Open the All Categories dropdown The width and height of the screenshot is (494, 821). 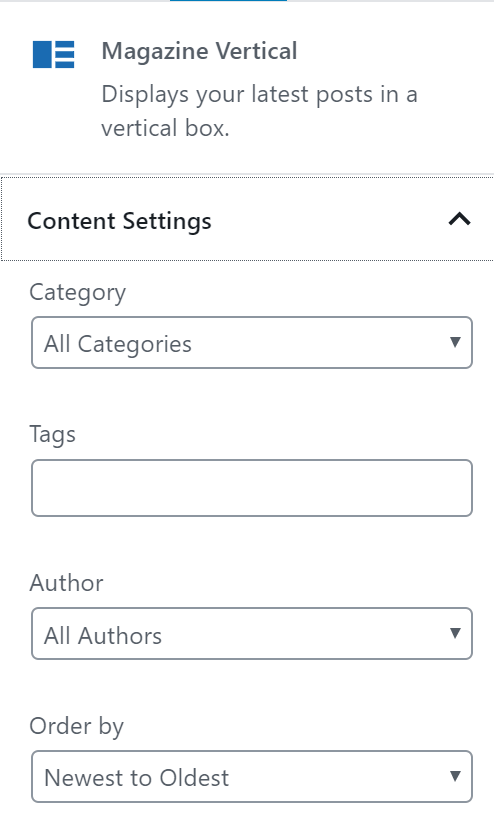pos(252,342)
